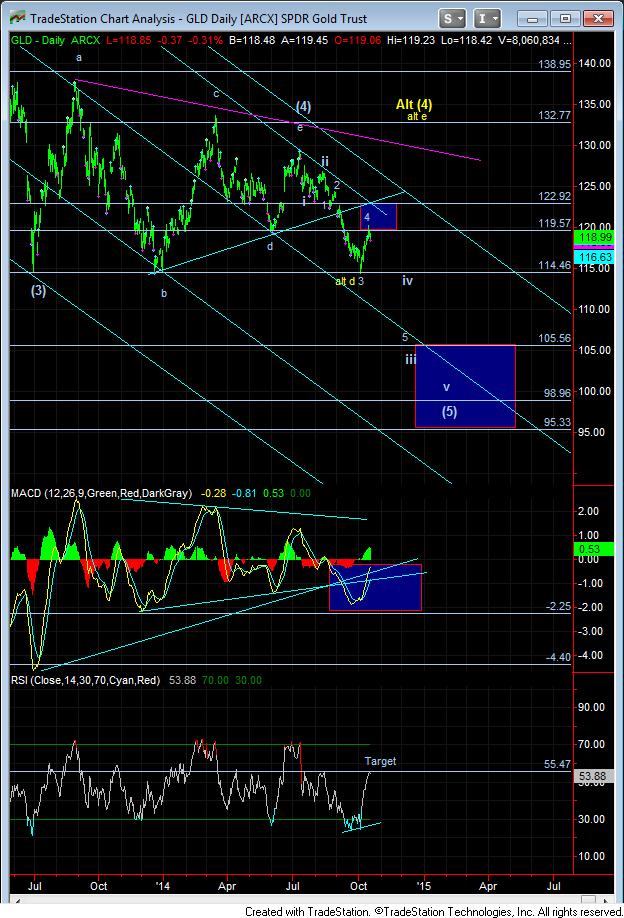Click the TradeStation chart icon in title bar
Viewport: 624px width, 918px height.
[18, 18]
